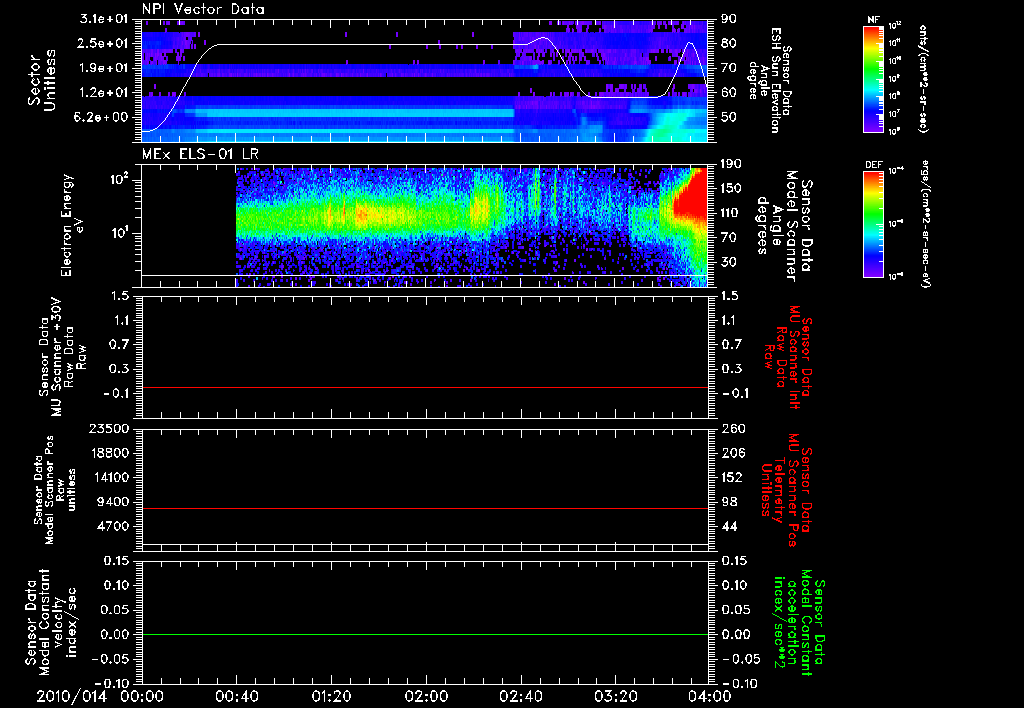The width and height of the screenshot is (1024, 708).
Task: Click the white Model Scanner Angle label
Action: [784, 225]
